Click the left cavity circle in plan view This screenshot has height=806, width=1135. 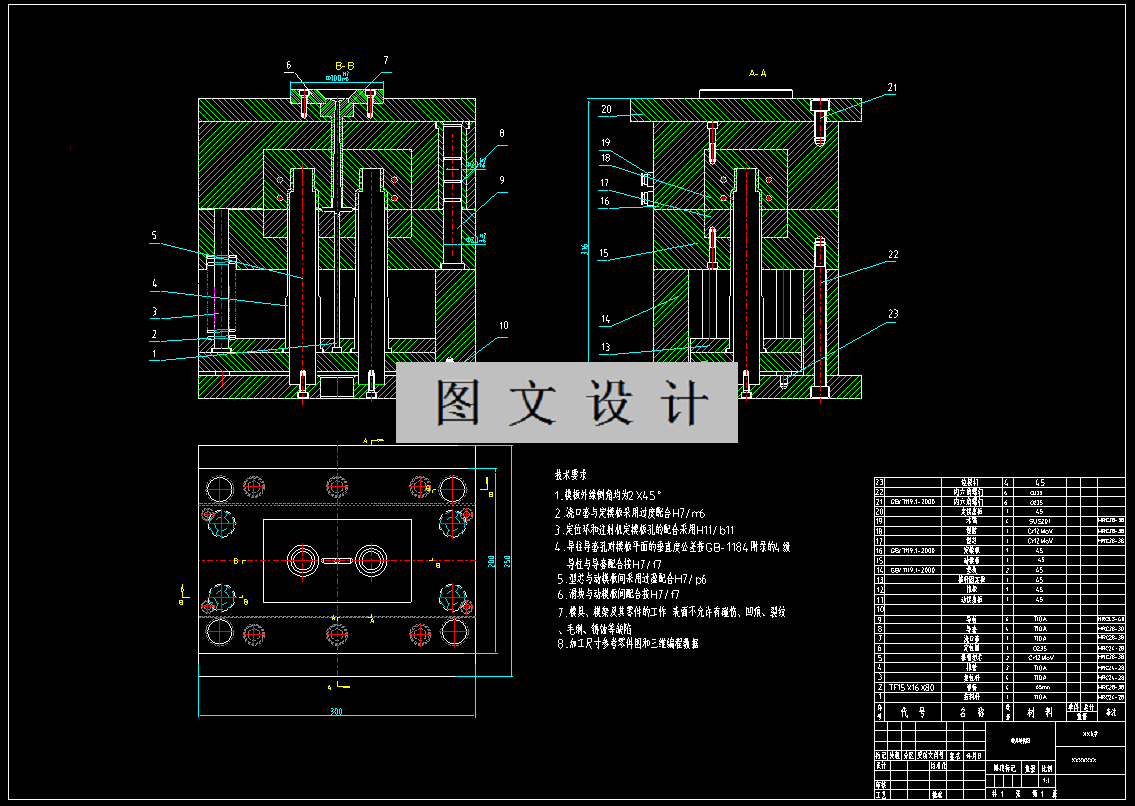(x=303, y=561)
